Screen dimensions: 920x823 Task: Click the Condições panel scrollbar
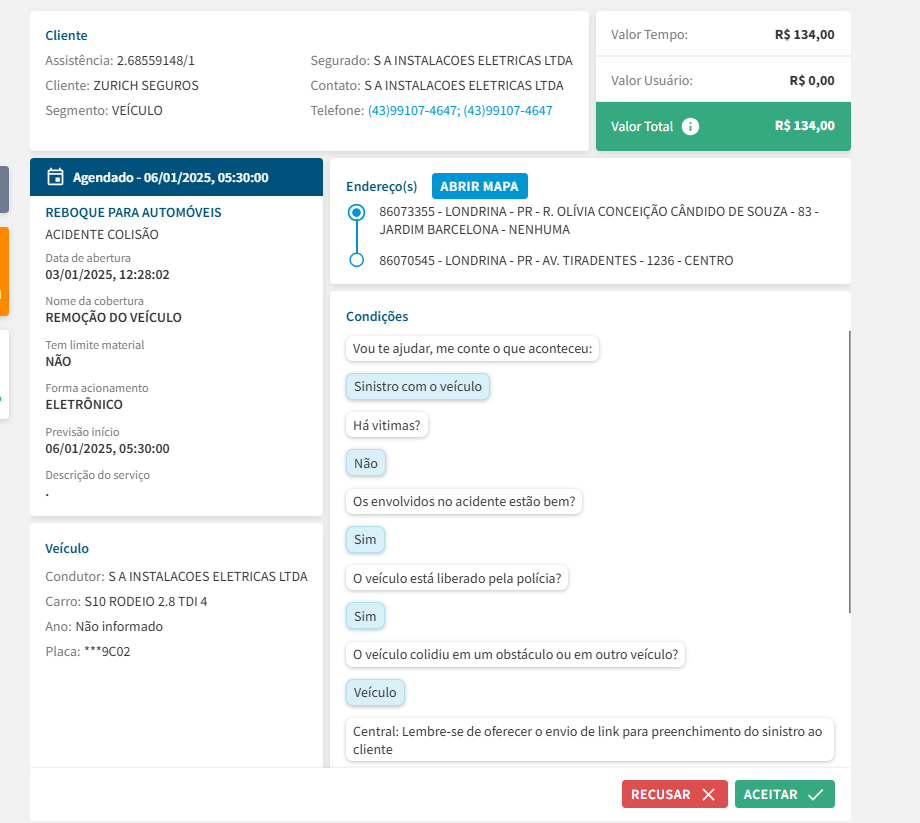coord(849,470)
